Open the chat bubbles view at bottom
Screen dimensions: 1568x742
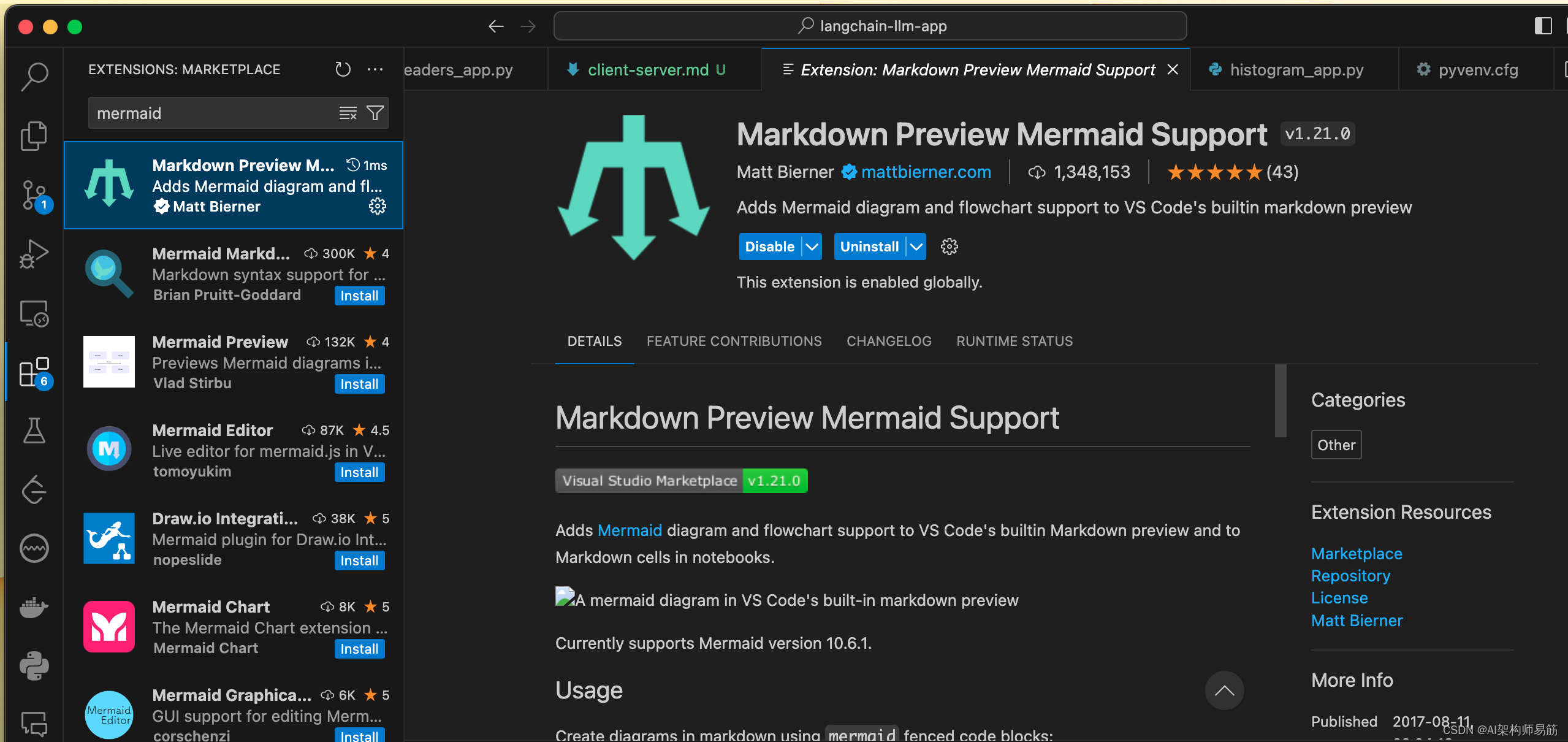(34, 724)
